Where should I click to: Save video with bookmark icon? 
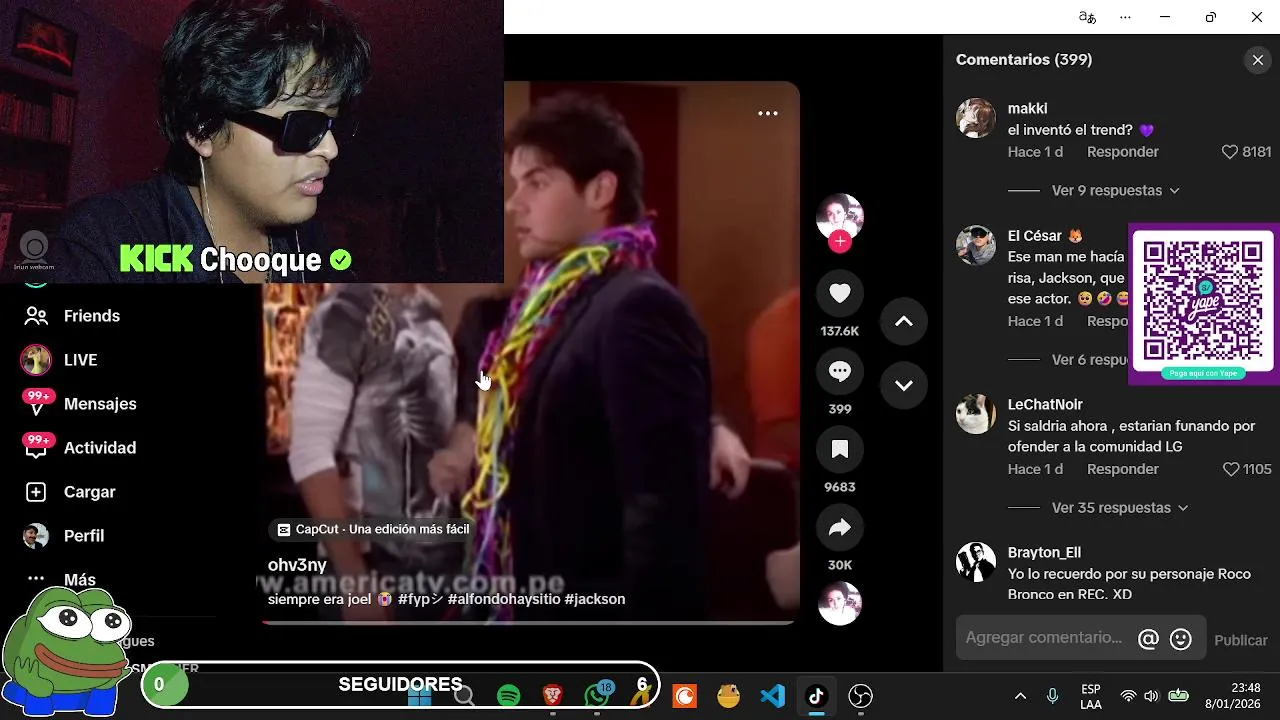pyautogui.click(x=840, y=449)
